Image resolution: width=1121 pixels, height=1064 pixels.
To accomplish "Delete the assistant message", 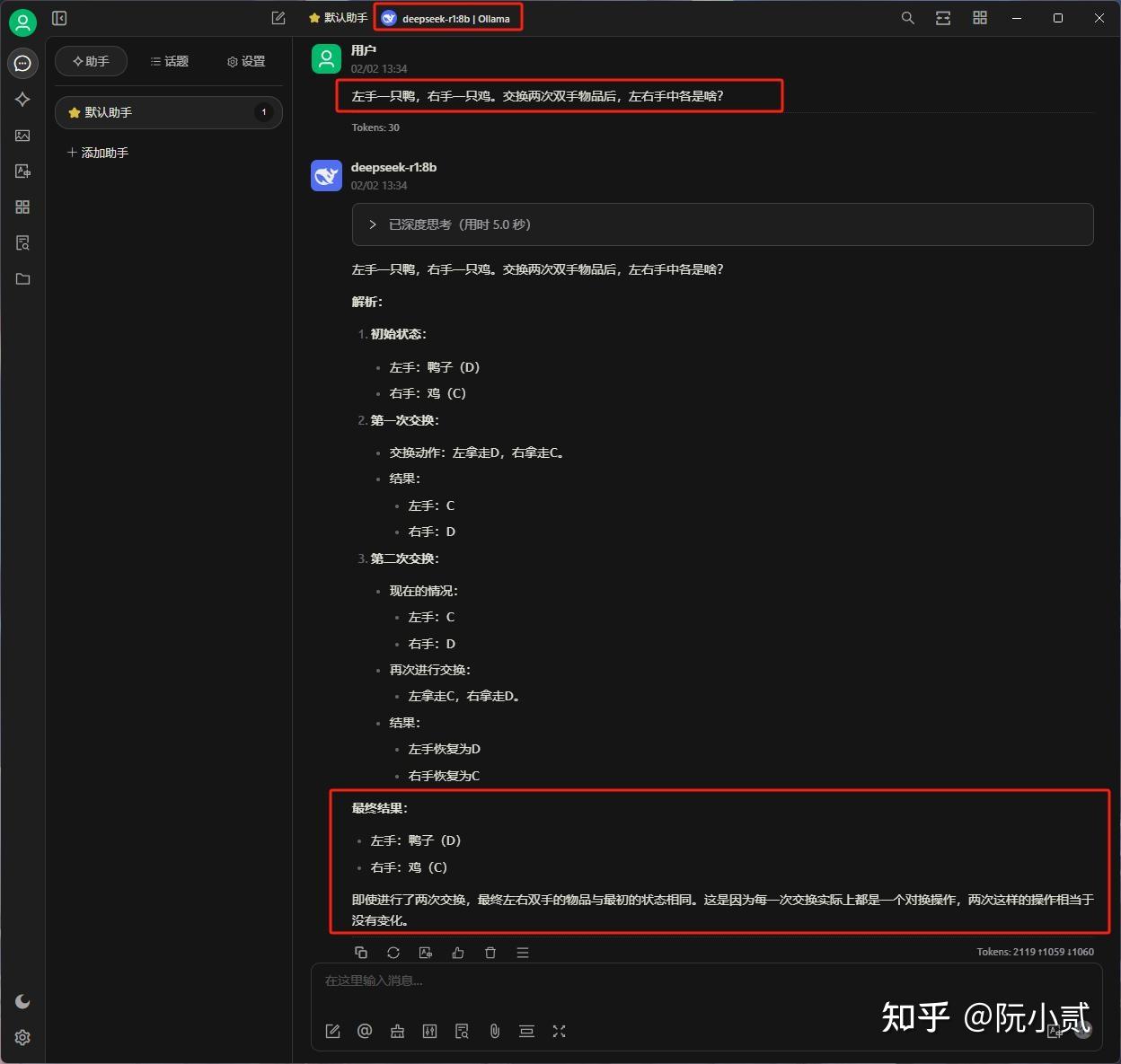I will pyautogui.click(x=490, y=953).
